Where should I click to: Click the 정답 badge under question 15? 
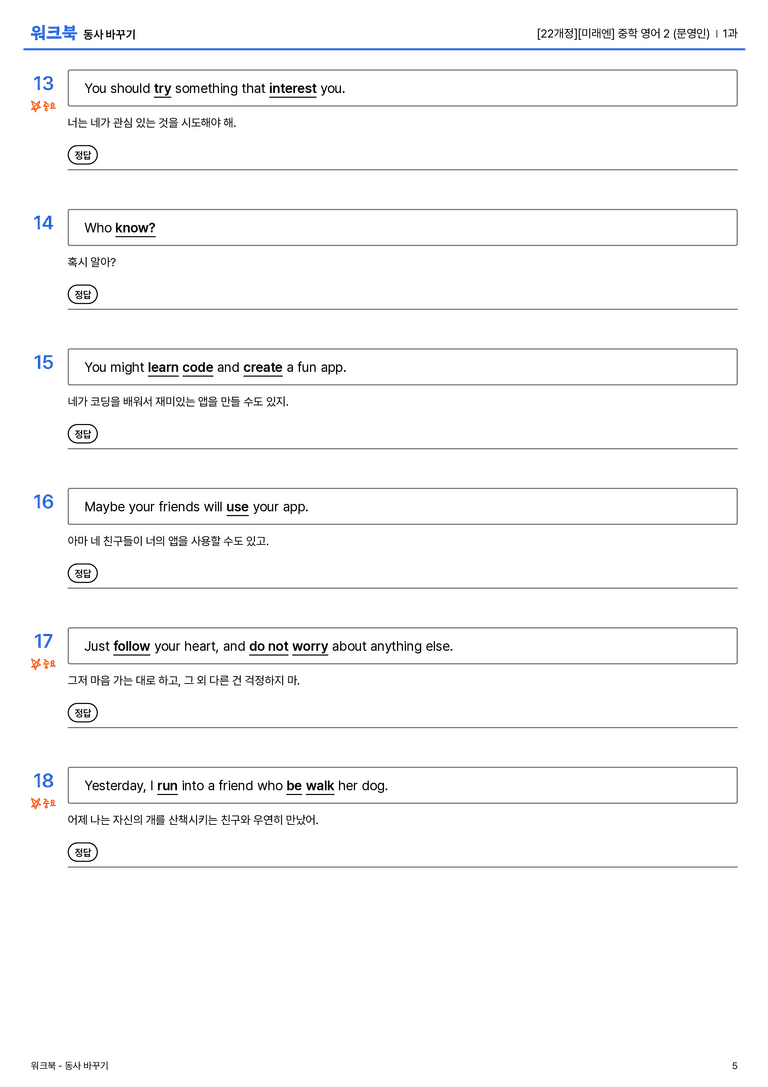coord(82,433)
